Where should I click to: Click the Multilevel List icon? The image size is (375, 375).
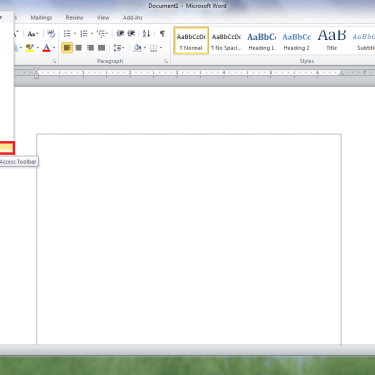tap(101, 34)
